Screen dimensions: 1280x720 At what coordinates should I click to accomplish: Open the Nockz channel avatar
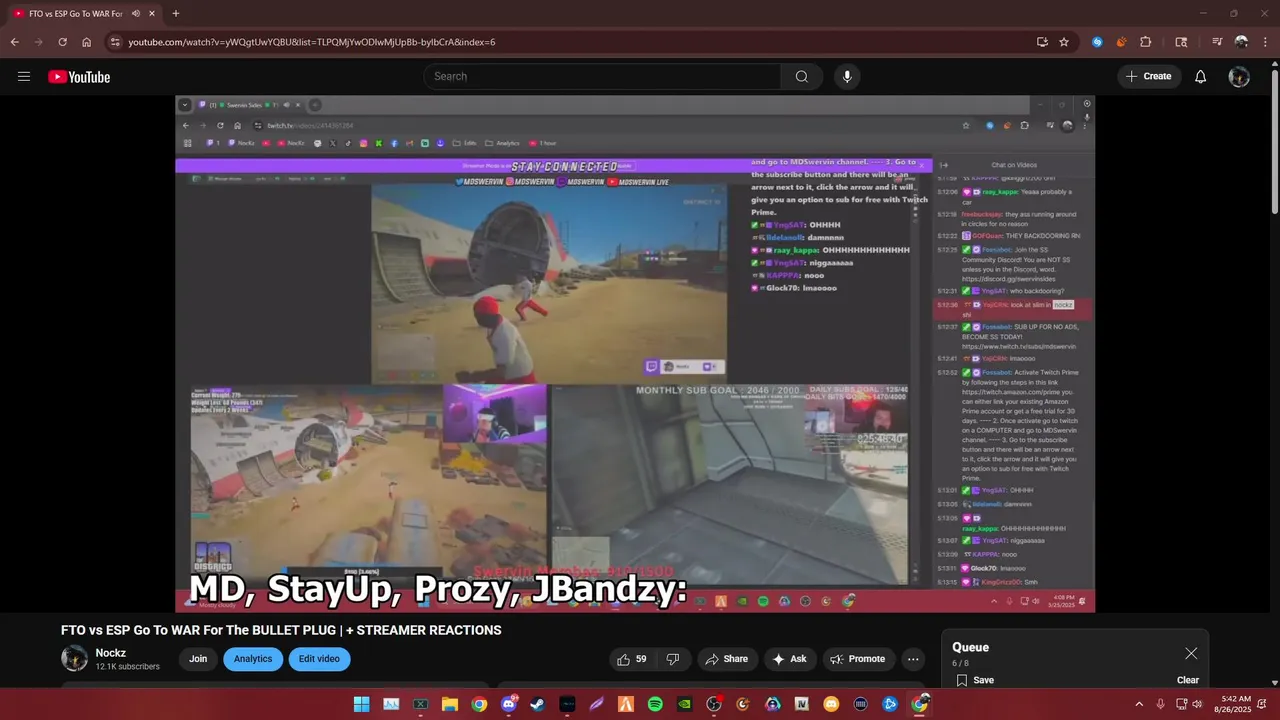[x=74, y=658]
